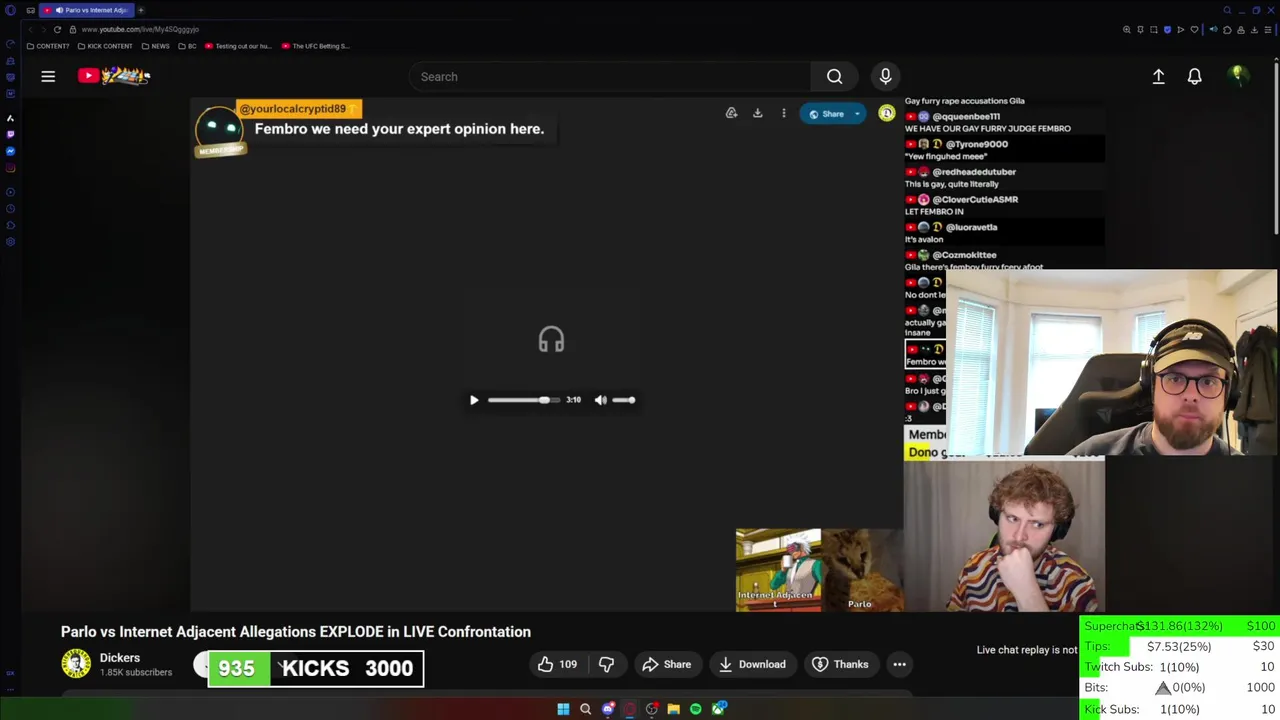Open Windows taskbar search
The image size is (1280, 720).
(586, 709)
